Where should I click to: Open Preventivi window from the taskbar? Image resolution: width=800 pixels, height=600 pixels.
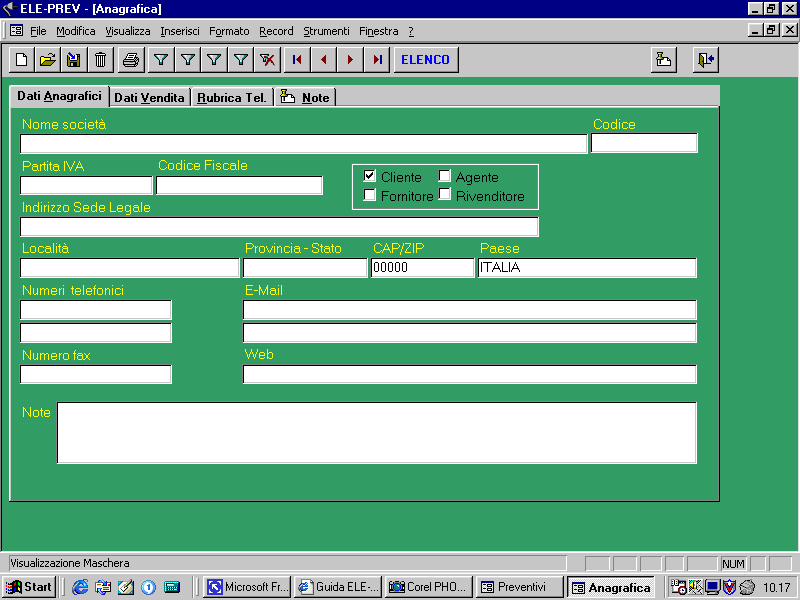click(514, 587)
